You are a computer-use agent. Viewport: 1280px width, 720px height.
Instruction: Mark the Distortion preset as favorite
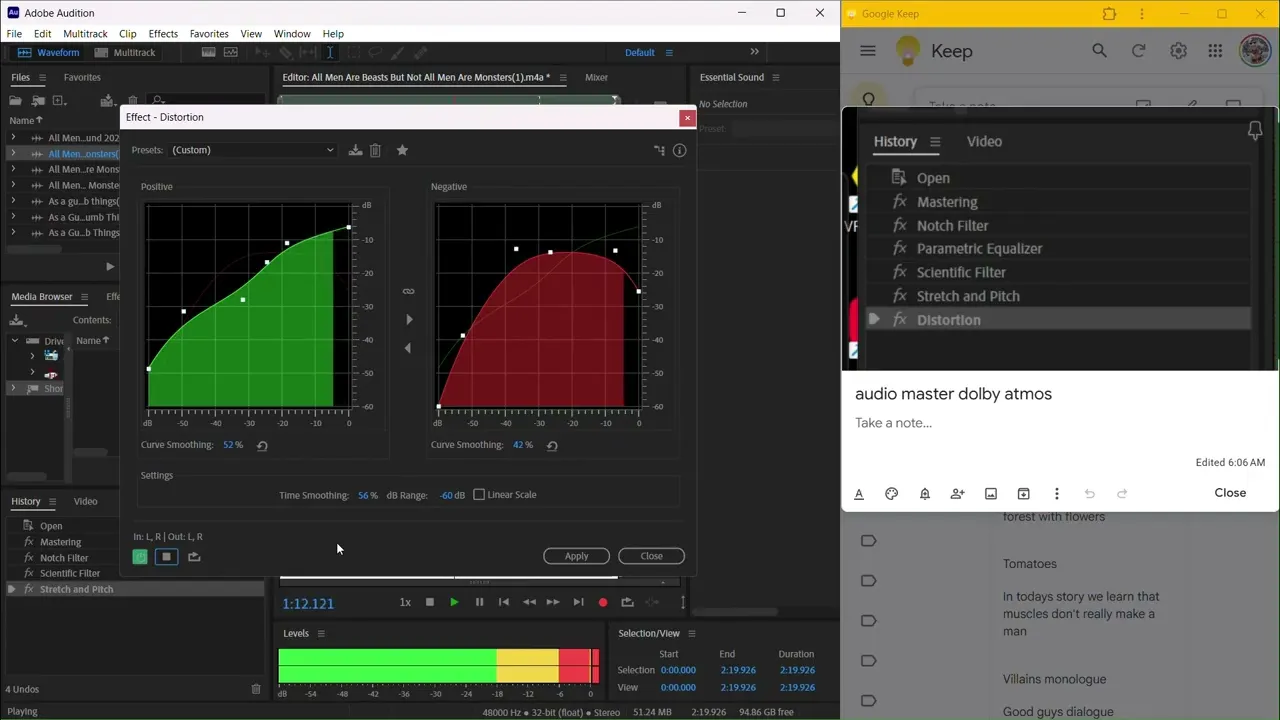[402, 150]
